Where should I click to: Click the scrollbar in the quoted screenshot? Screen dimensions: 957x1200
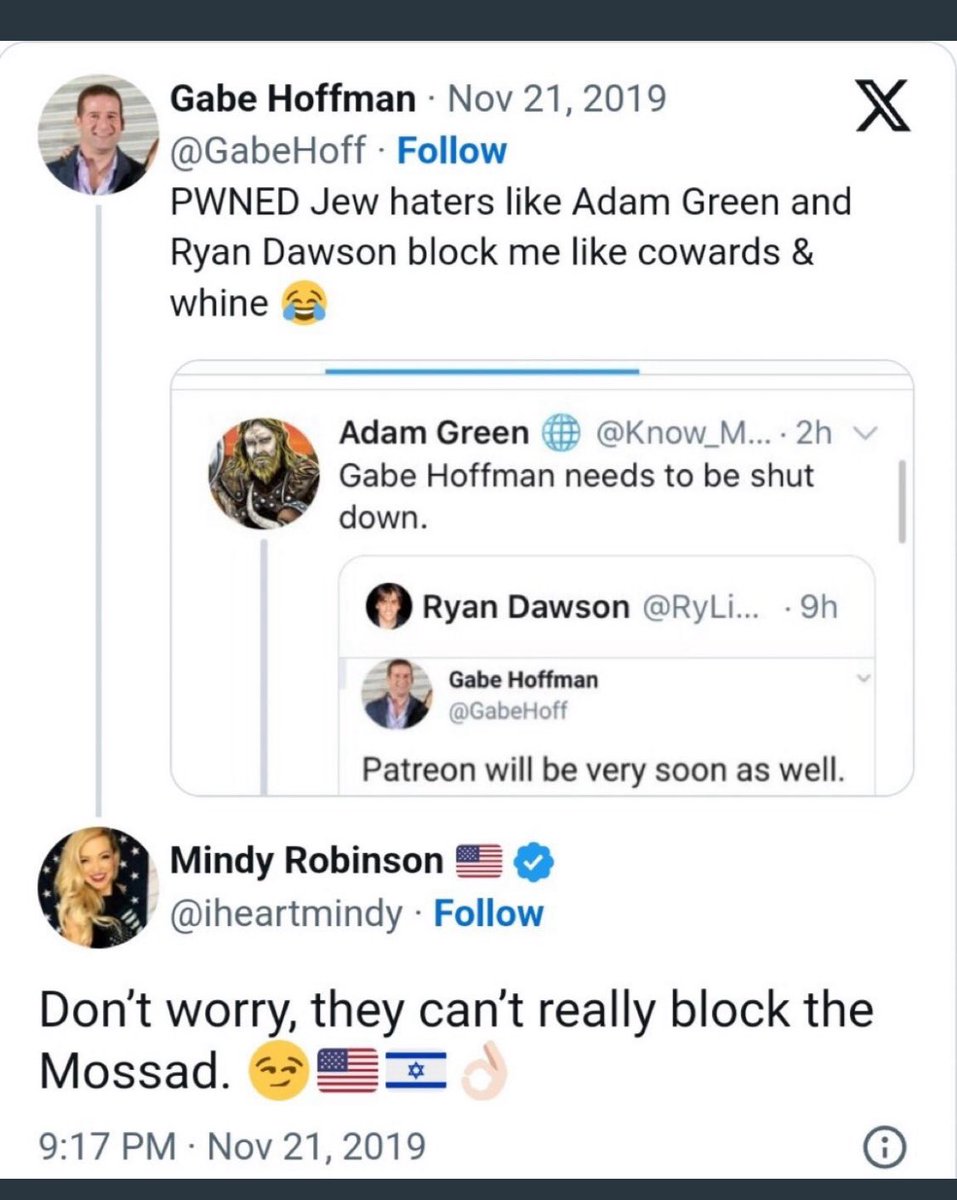(901, 500)
